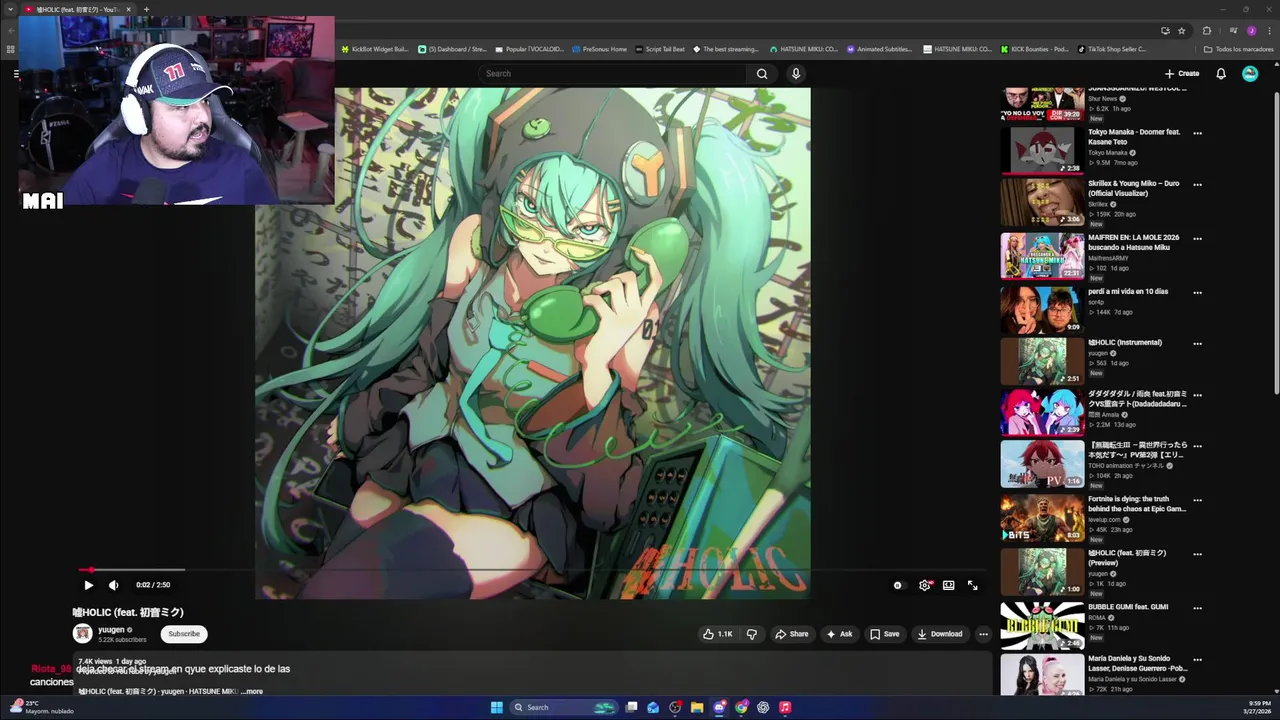This screenshot has height=720, width=1280.
Task: Open options for HOLIC (Instrumental) video
Action: tap(1197, 344)
